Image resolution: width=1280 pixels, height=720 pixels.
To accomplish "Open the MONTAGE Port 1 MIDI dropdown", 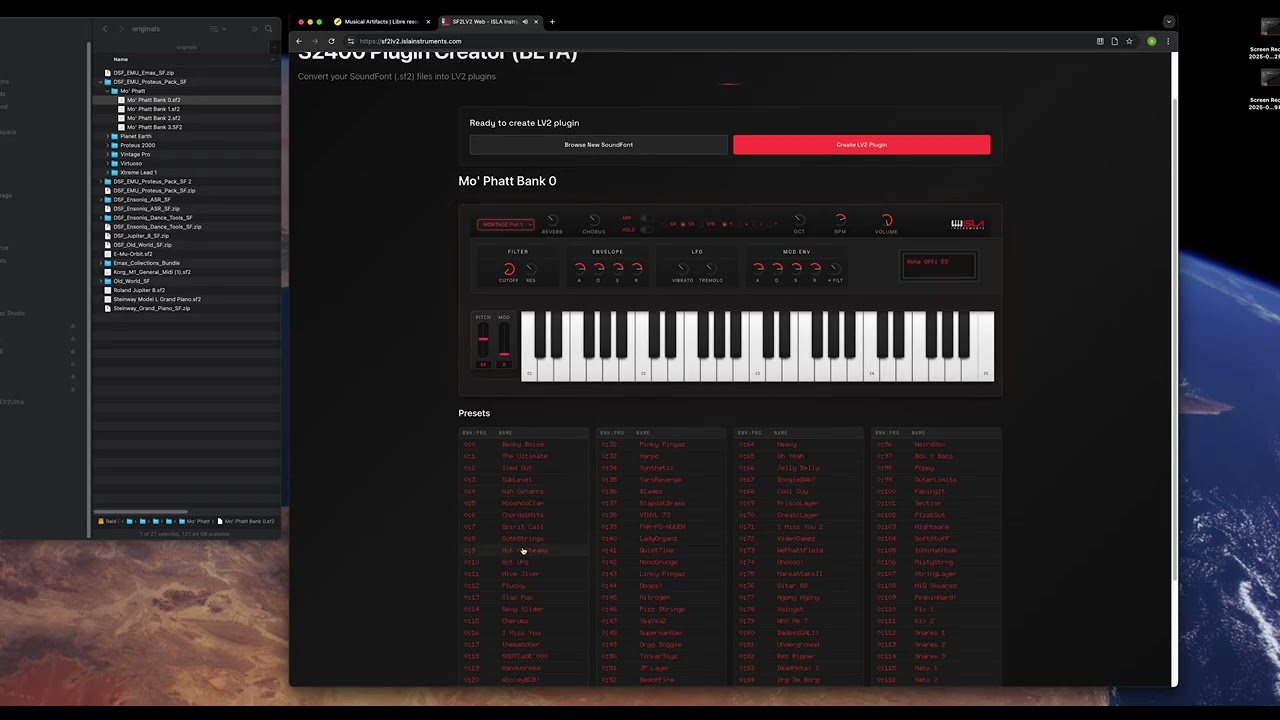I will coord(505,225).
